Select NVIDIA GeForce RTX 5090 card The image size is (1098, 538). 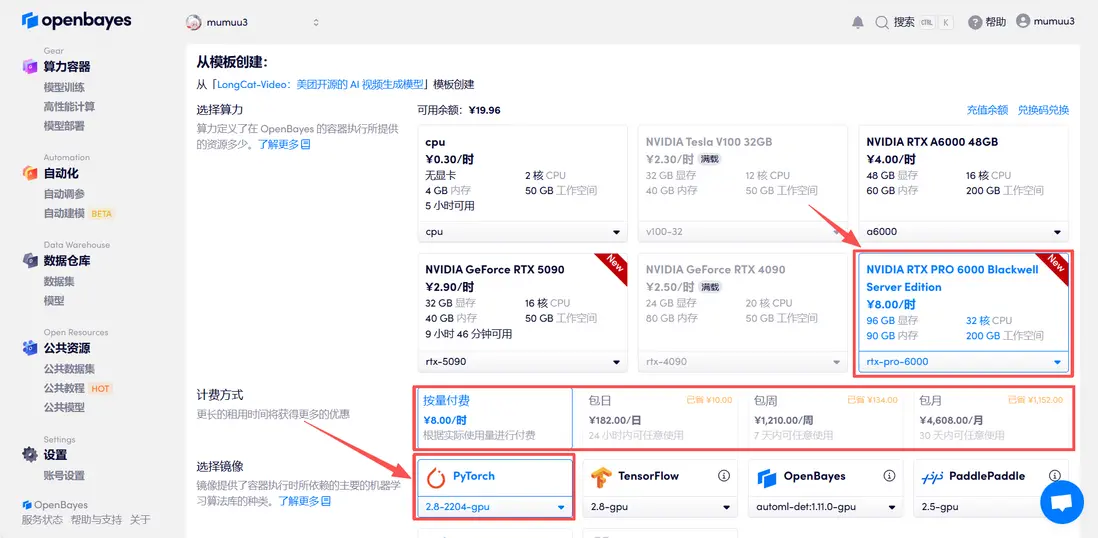pos(522,312)
